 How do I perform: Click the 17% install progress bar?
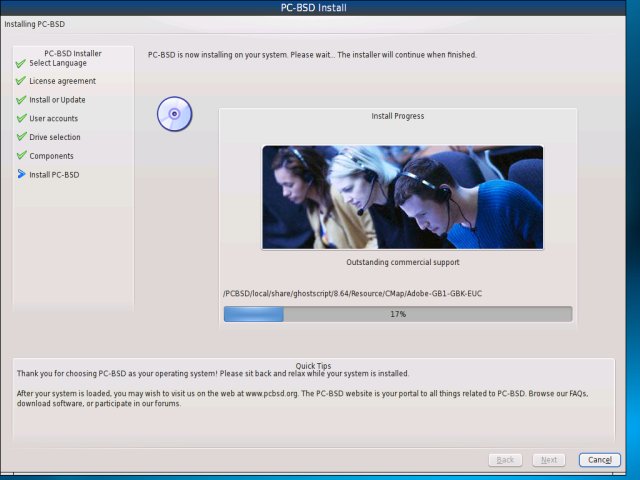point(398,314)
